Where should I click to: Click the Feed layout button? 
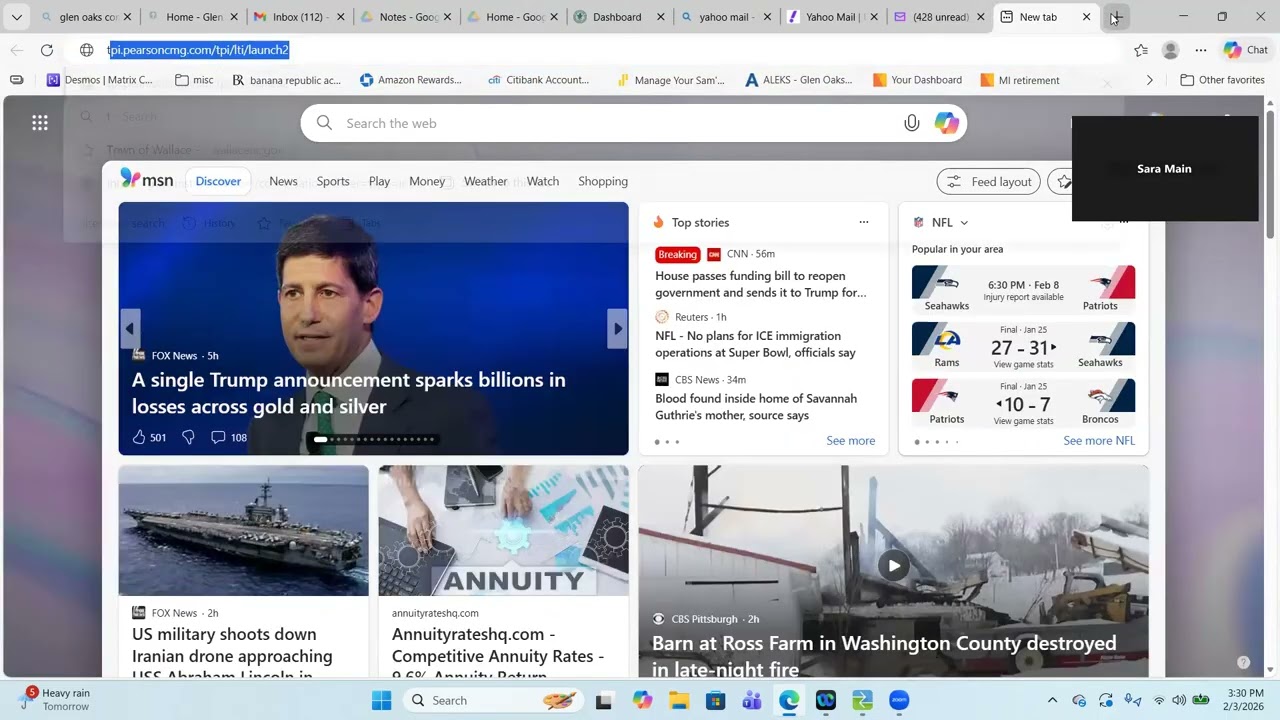point(988,181)
